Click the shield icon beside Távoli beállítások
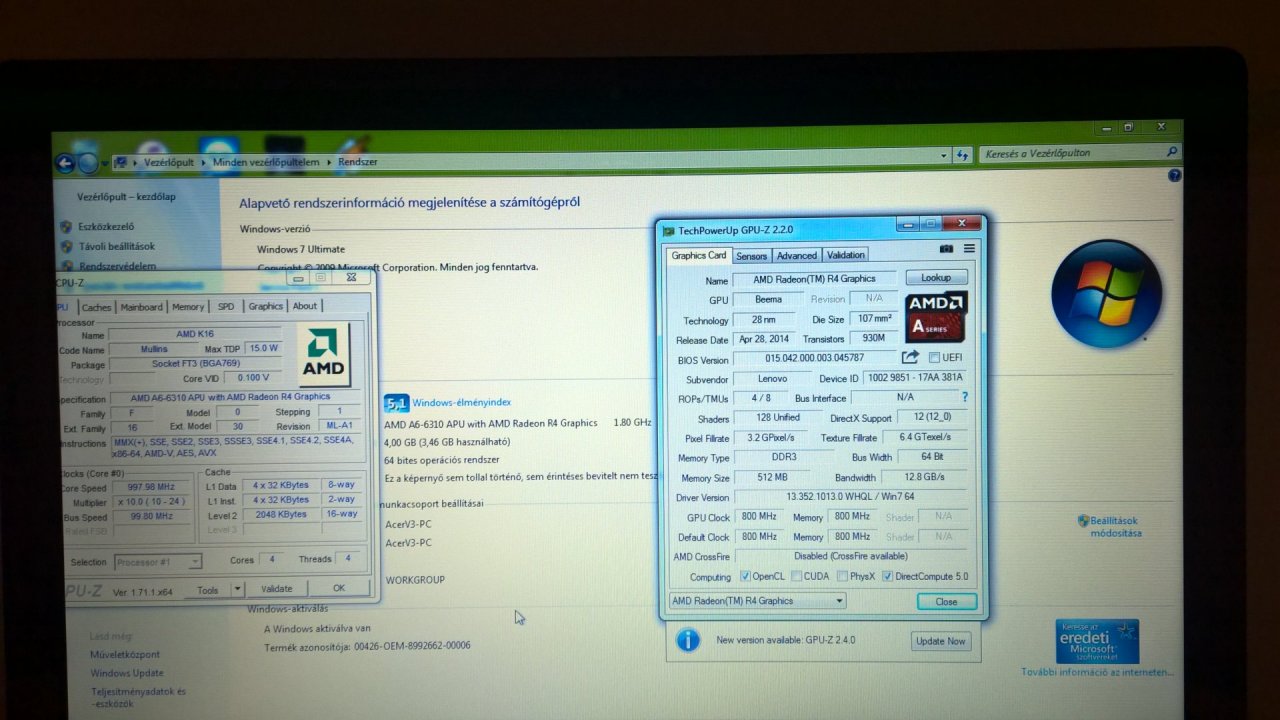The width and height of the screenshot is (1280, 720). (x=66, y=246)
